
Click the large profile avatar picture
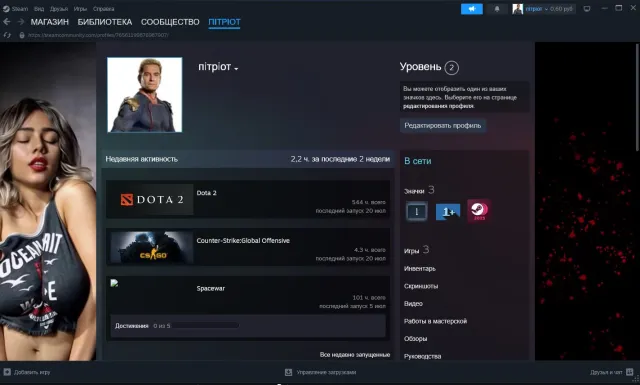tap(144, 95)
